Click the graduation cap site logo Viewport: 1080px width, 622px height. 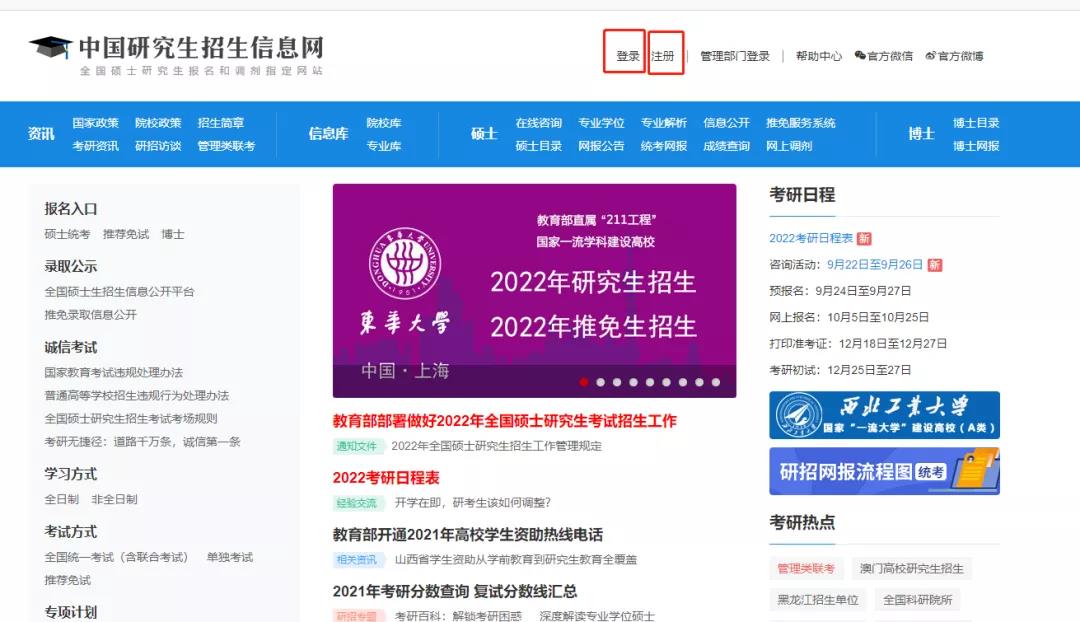[50, 47]
